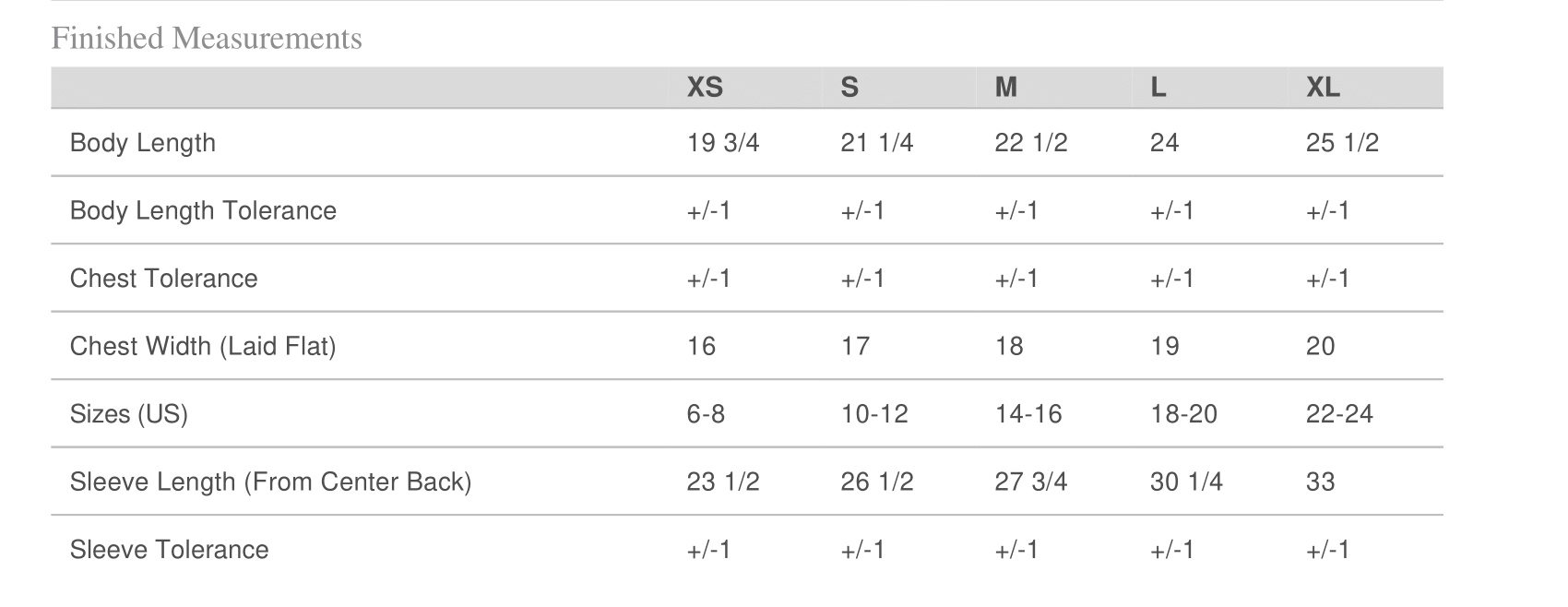Click the Chest Tolerance row label

pos(163,279)
